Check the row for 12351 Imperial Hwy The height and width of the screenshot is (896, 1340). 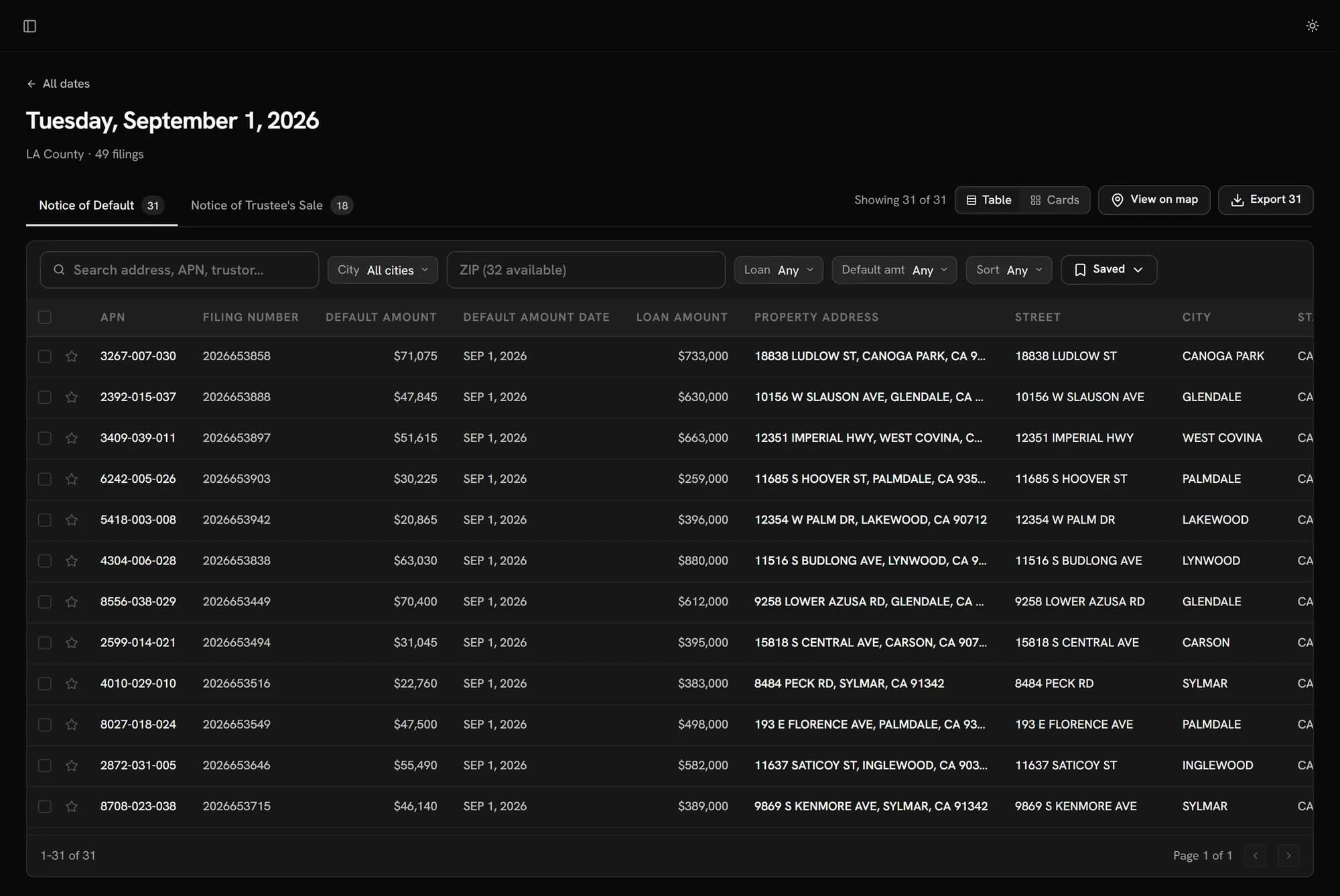pyautogui.click(x=45, y=438)
